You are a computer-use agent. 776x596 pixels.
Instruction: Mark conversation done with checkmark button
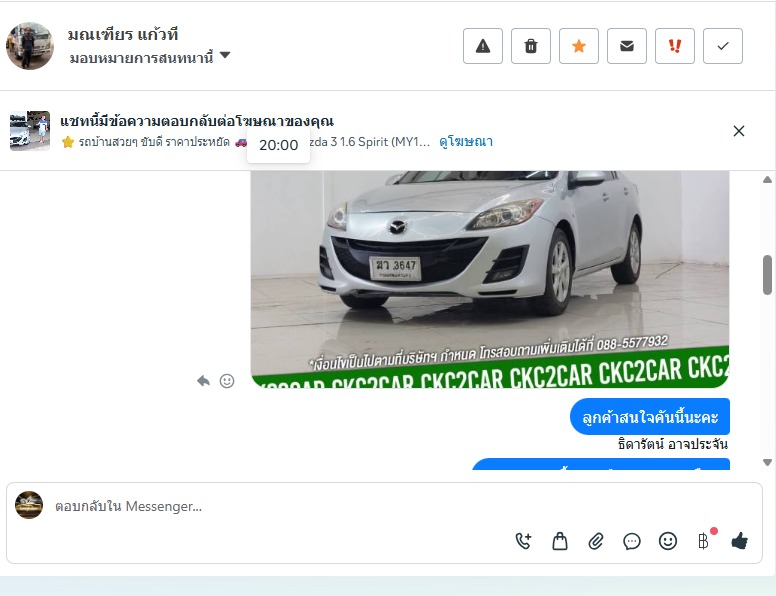(723, 46)
